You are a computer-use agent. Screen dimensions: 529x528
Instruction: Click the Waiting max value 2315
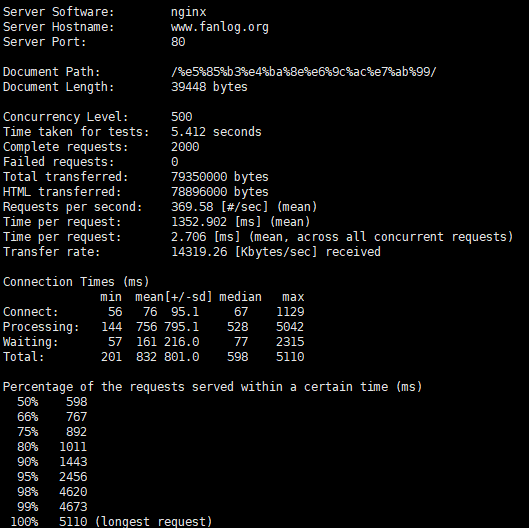290,342
